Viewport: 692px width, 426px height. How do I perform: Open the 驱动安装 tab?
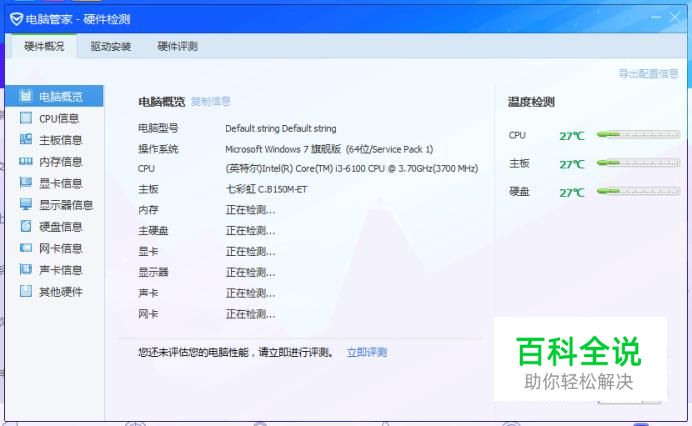111,46
